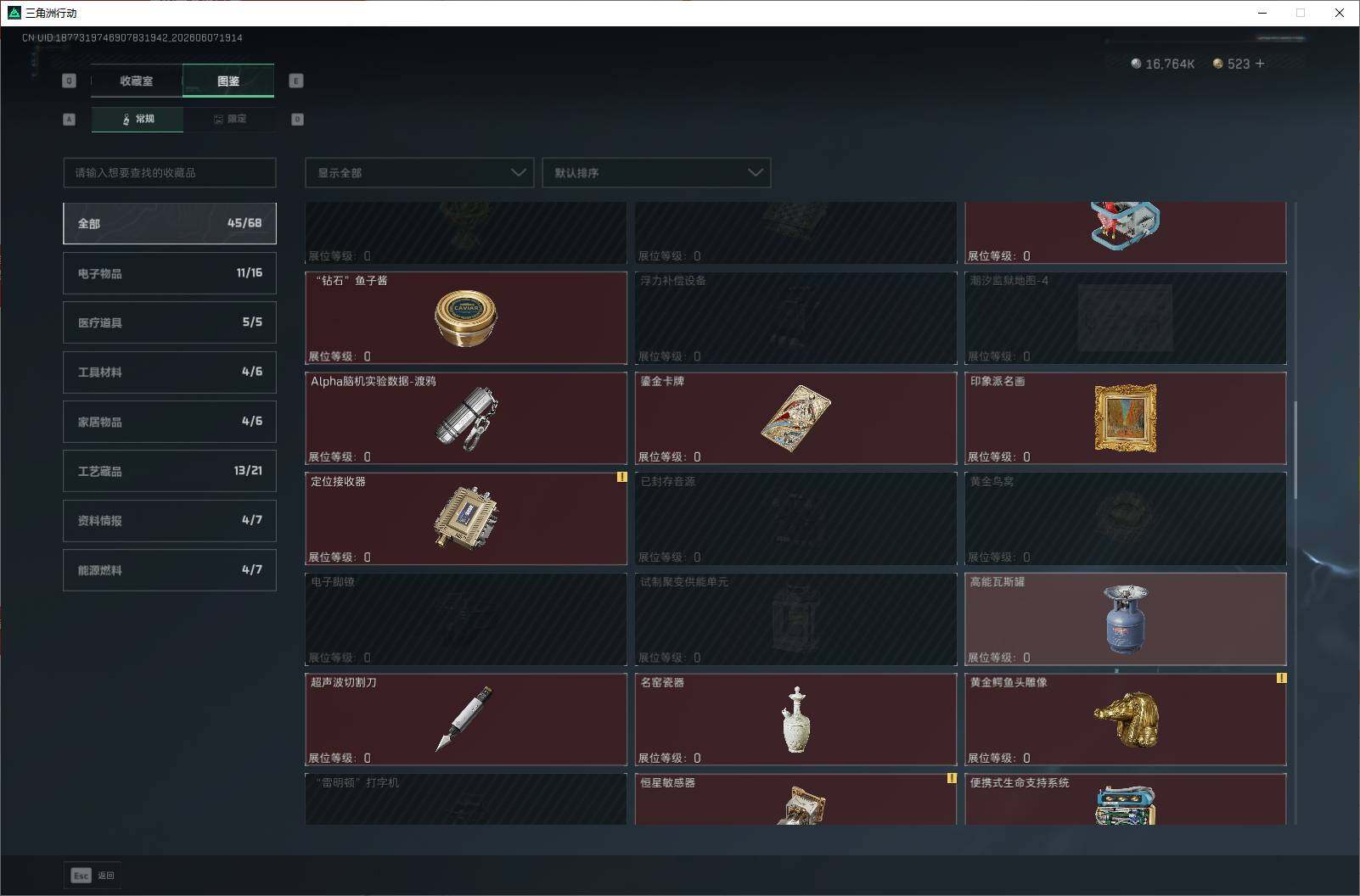1360x896 pixels.
Task: Open the locked 电子脚镣 card
Action: click(466, 619)
